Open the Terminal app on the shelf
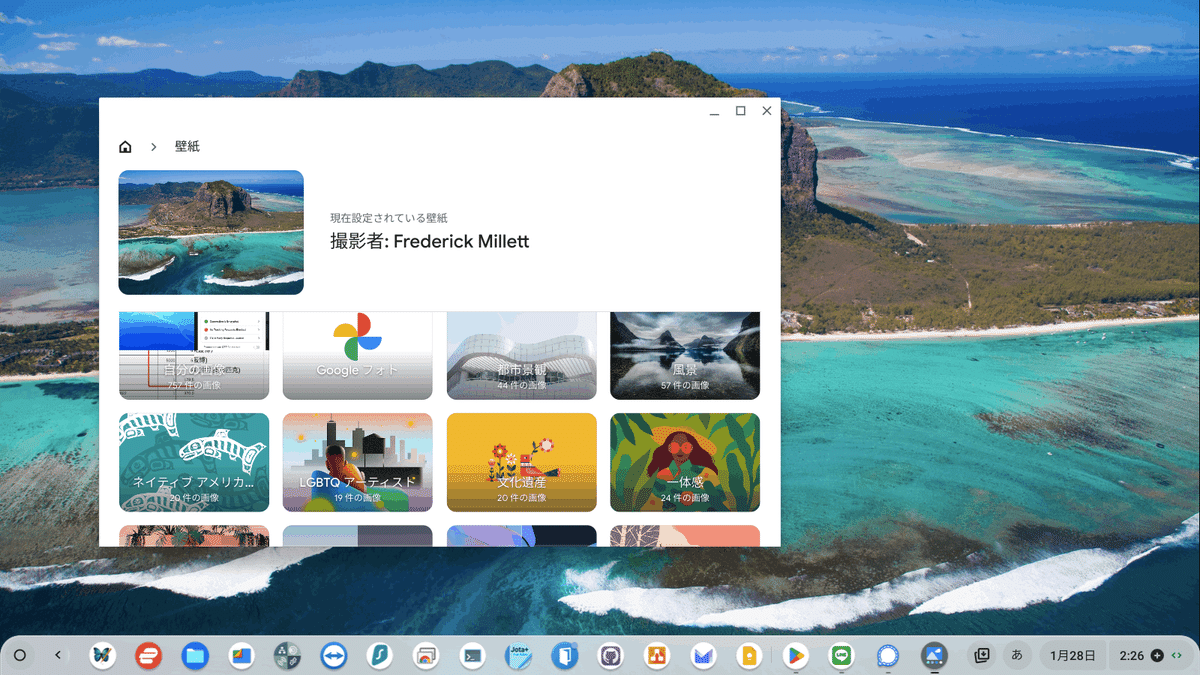 coord(472,656)
